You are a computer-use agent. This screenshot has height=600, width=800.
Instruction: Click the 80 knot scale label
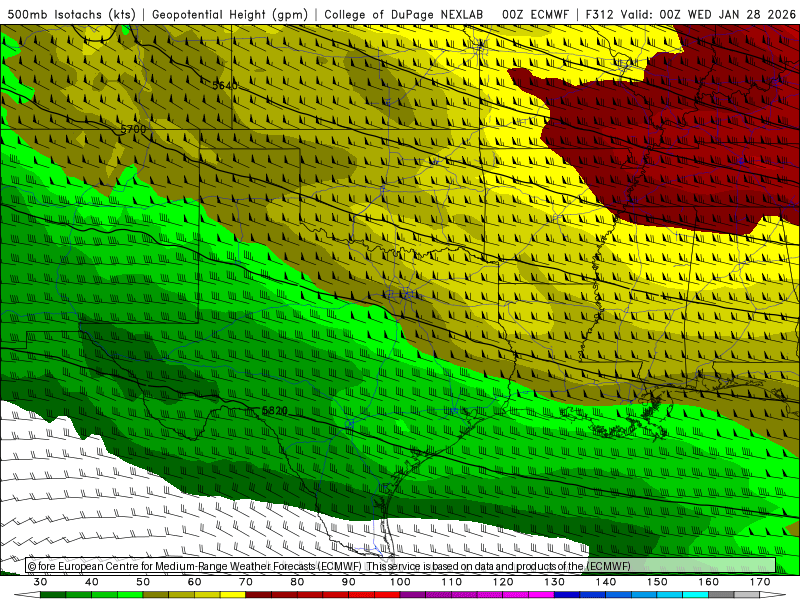coord(297,582)
